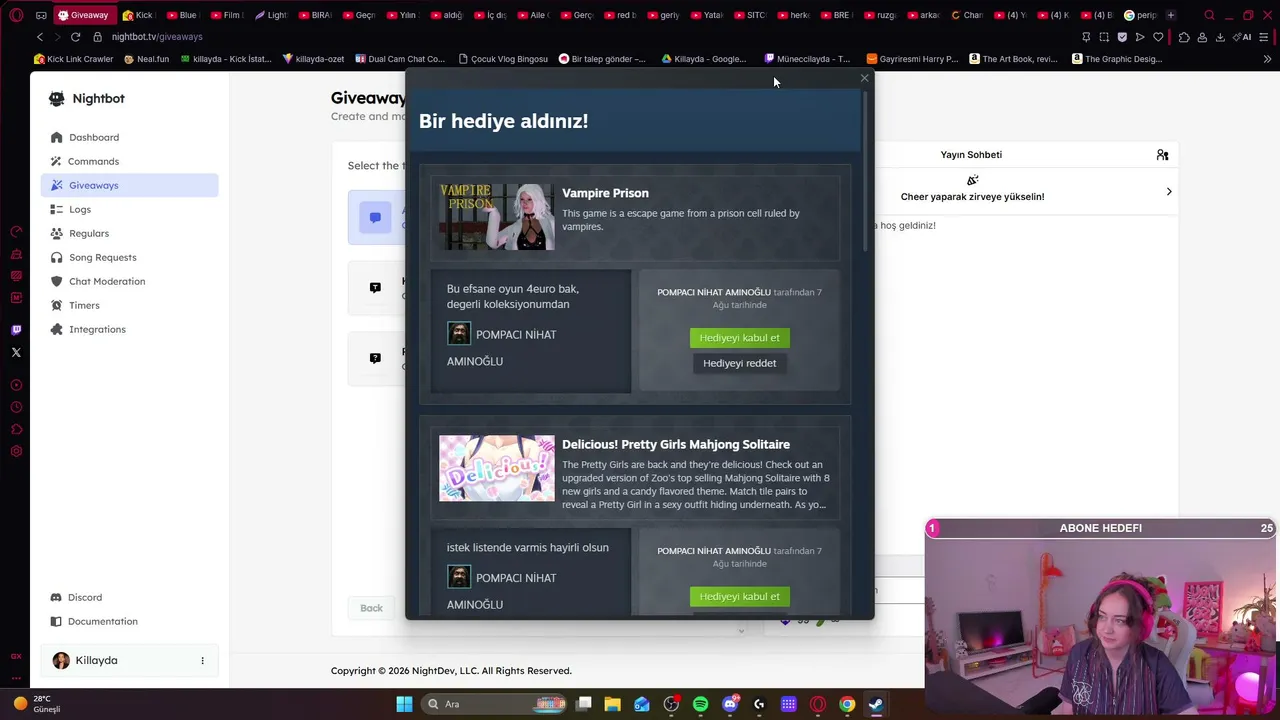The image size is (1280, 720).
Task: Close the Steam gift popup window
Action: click(864, 78)
